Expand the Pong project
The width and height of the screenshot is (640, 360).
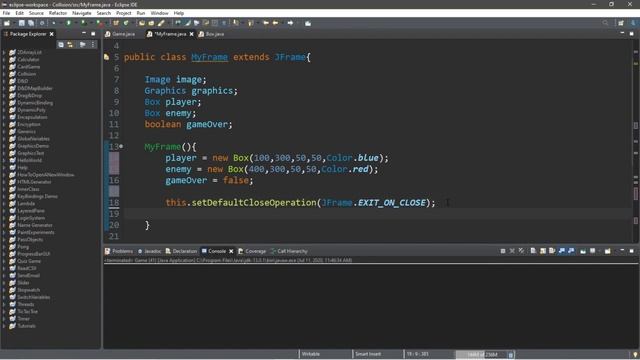(x=4, y=247)
